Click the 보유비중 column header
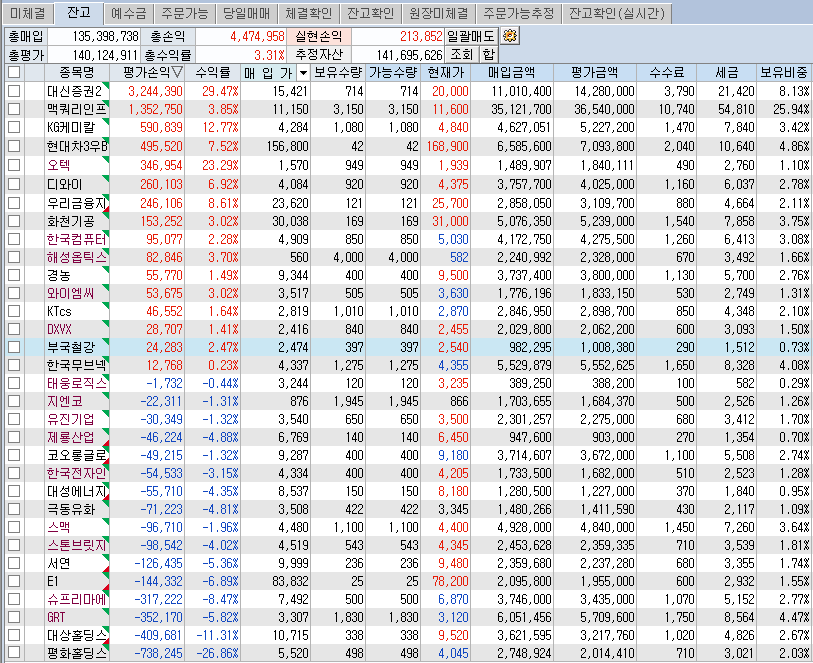The width and height of the screenshot is (813, 663). coord(783,73)
